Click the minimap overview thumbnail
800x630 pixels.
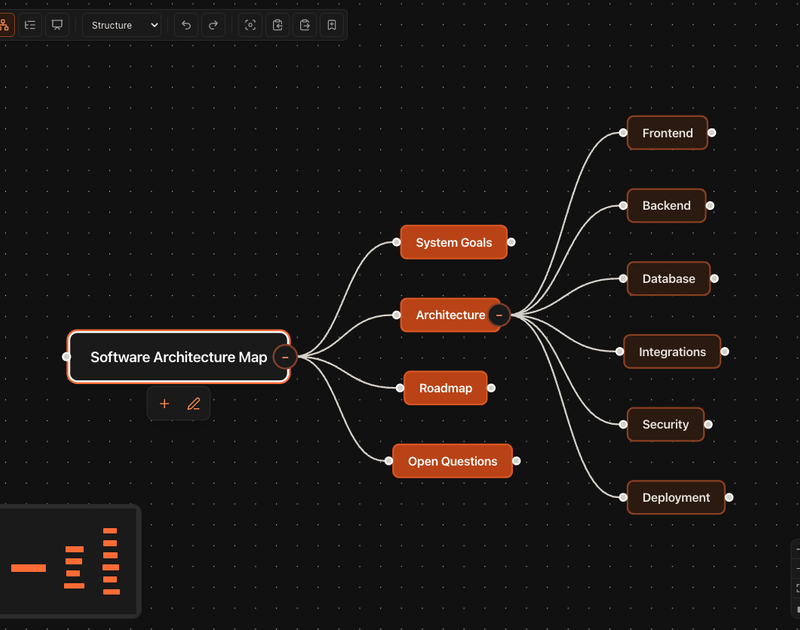coord(69,561)
